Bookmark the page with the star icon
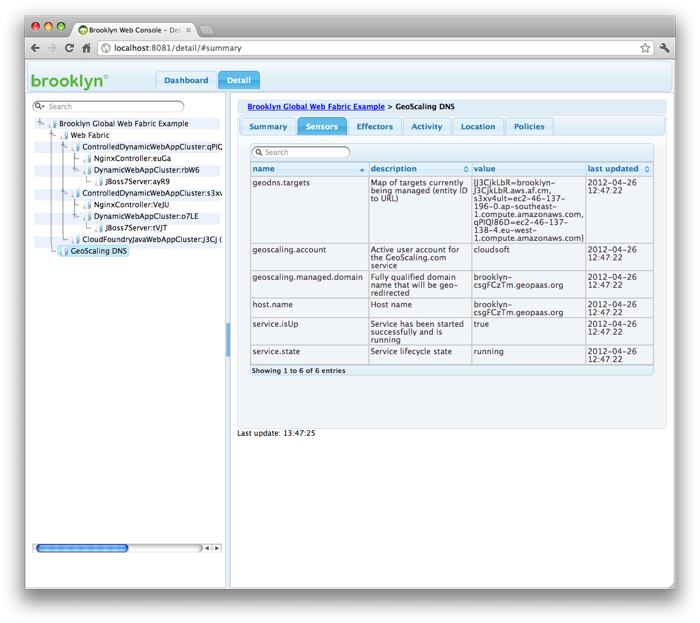 (x=645, y=47)
